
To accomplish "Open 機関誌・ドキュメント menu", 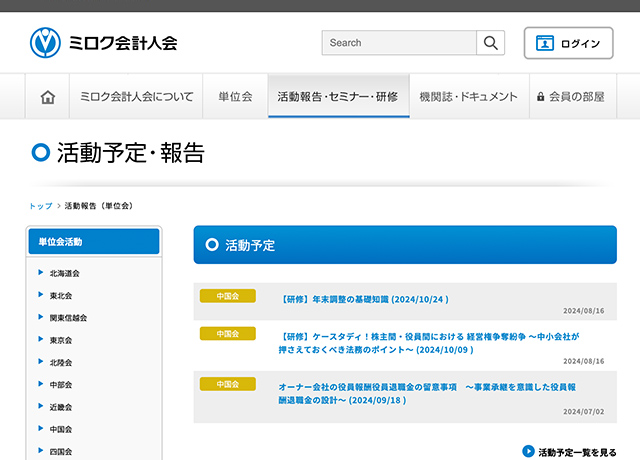I will coord(469,97).
